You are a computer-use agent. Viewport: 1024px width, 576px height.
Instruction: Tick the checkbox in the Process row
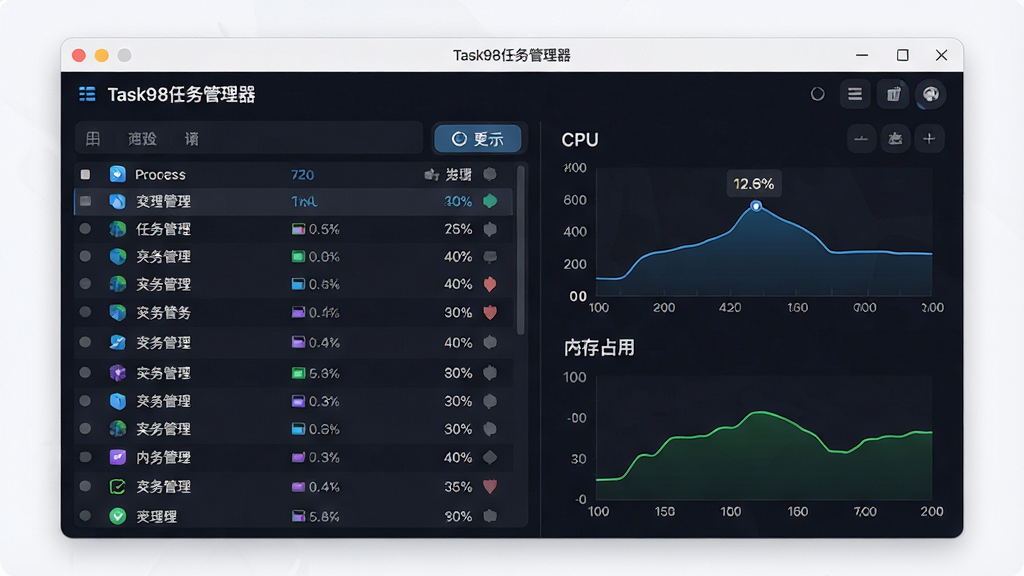coord(86,174)
